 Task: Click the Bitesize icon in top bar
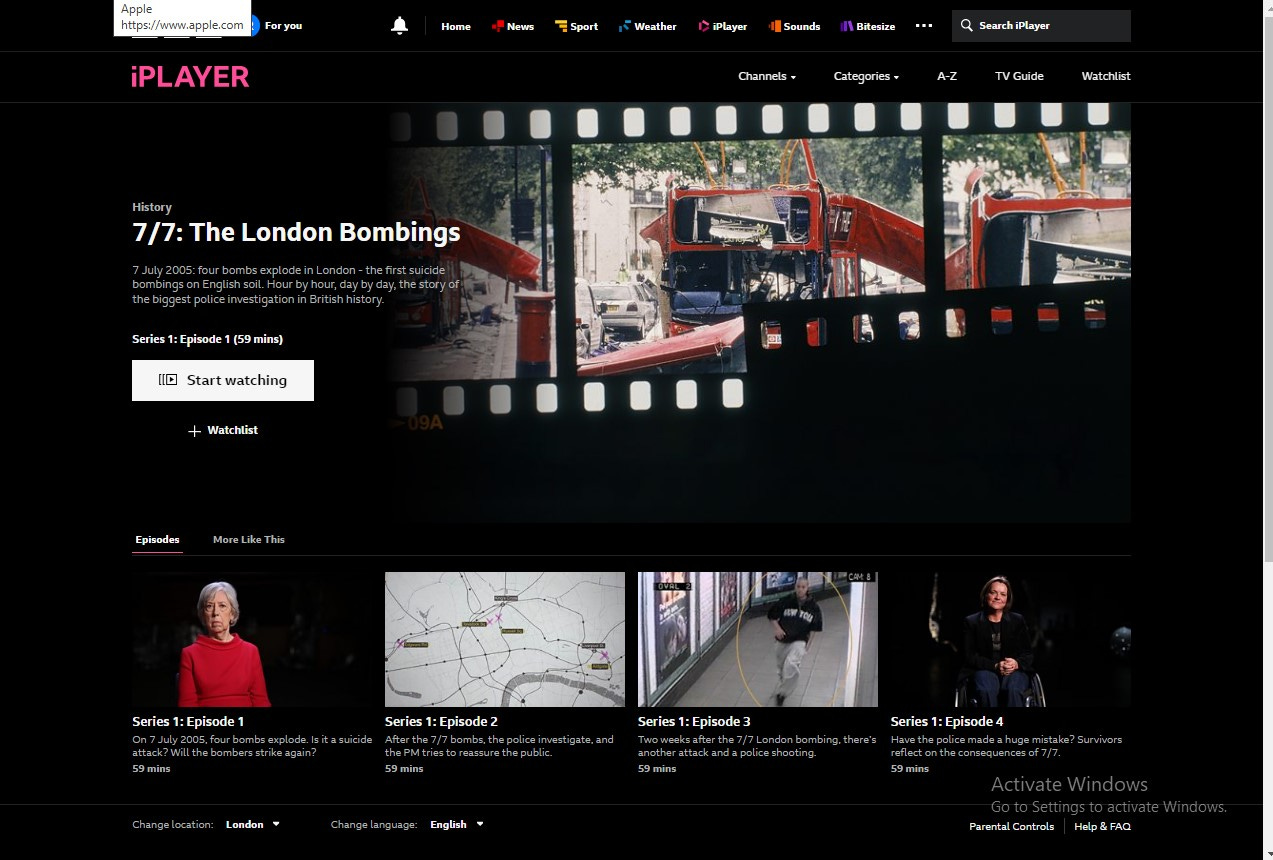(847, 26)
